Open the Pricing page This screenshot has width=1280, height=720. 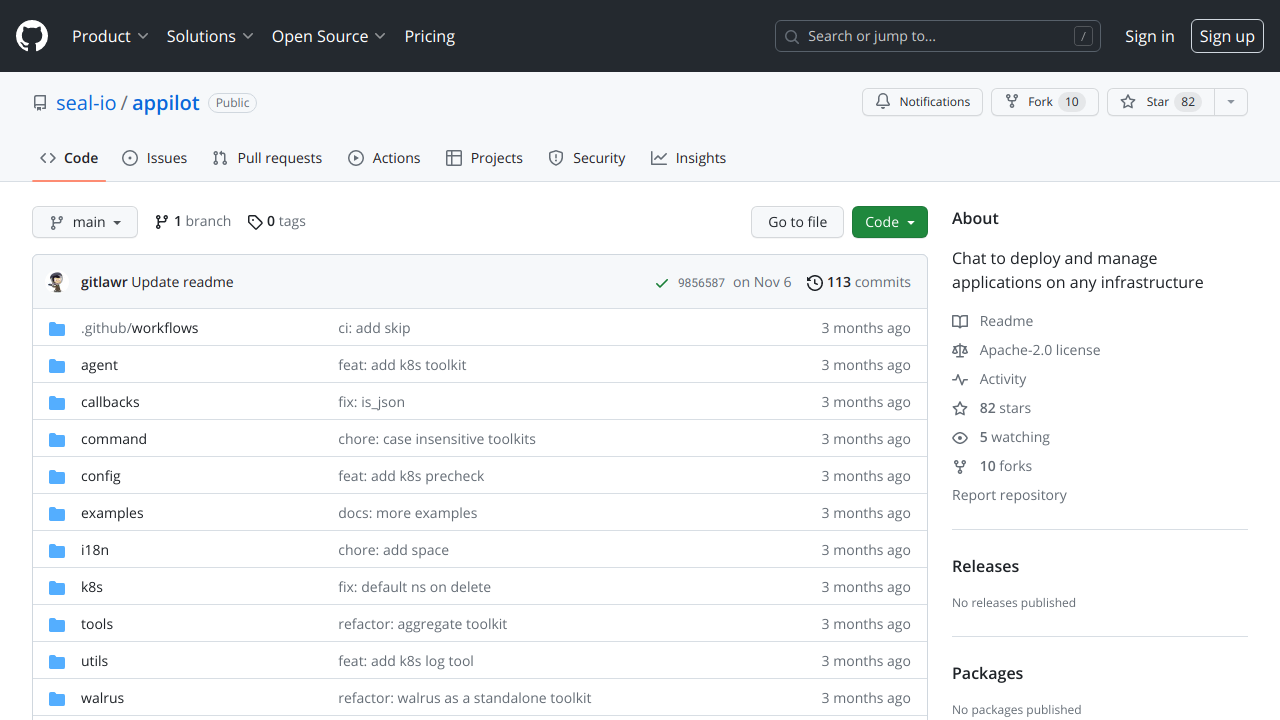pyautogui.click(x=430, y=36)
